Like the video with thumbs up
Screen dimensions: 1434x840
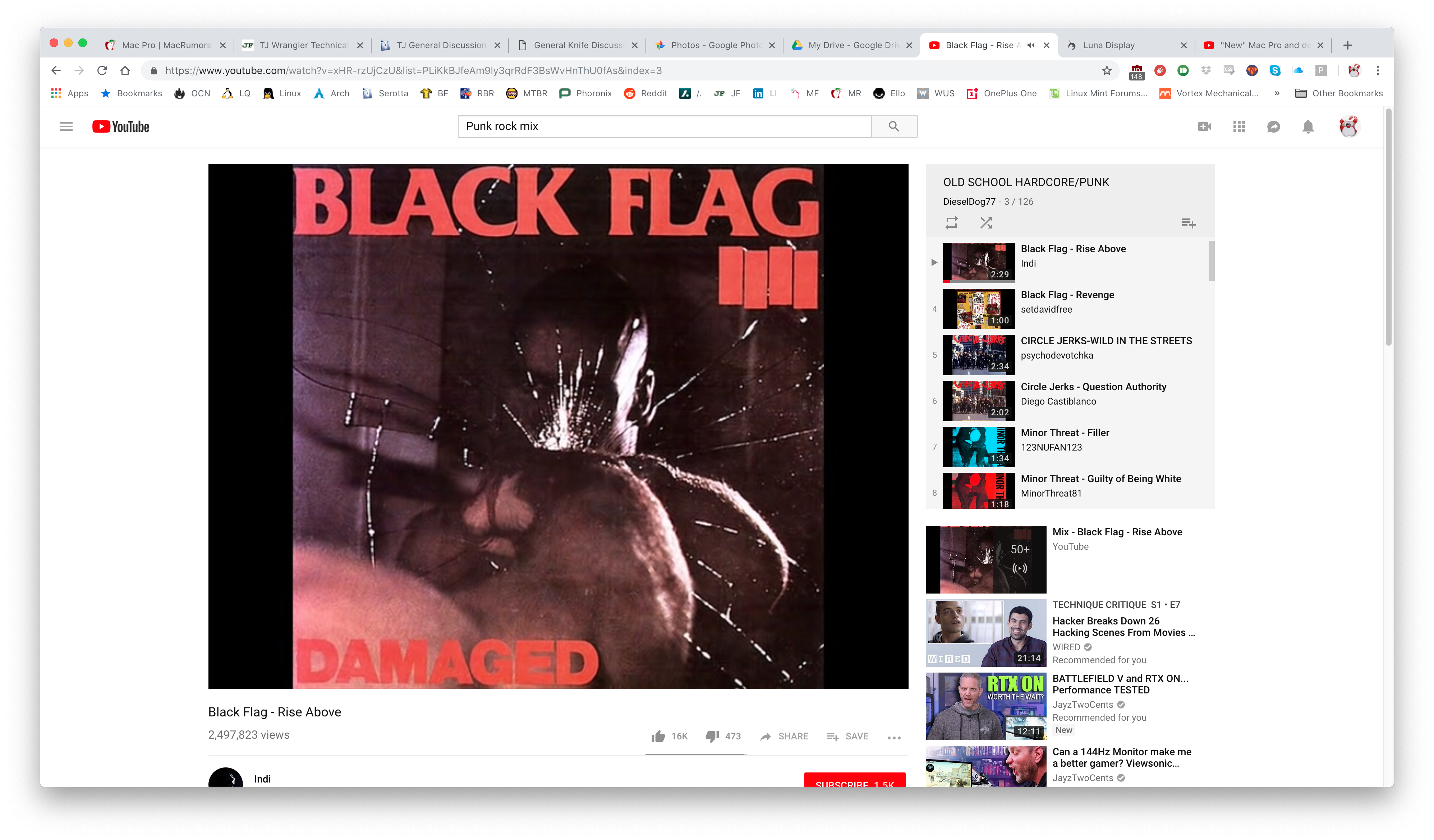[669, 737]
